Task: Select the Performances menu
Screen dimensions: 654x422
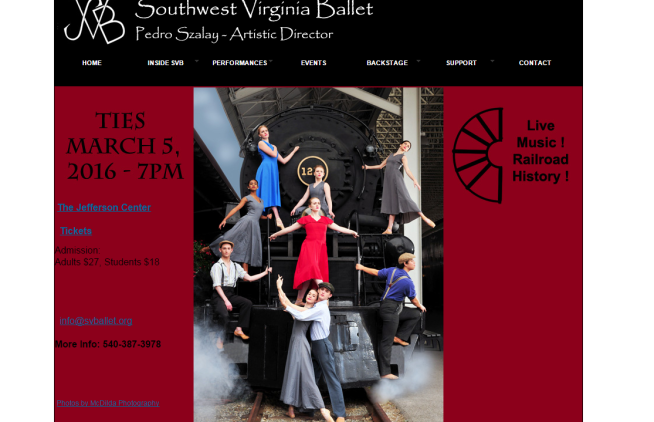Action: [239, 63]
